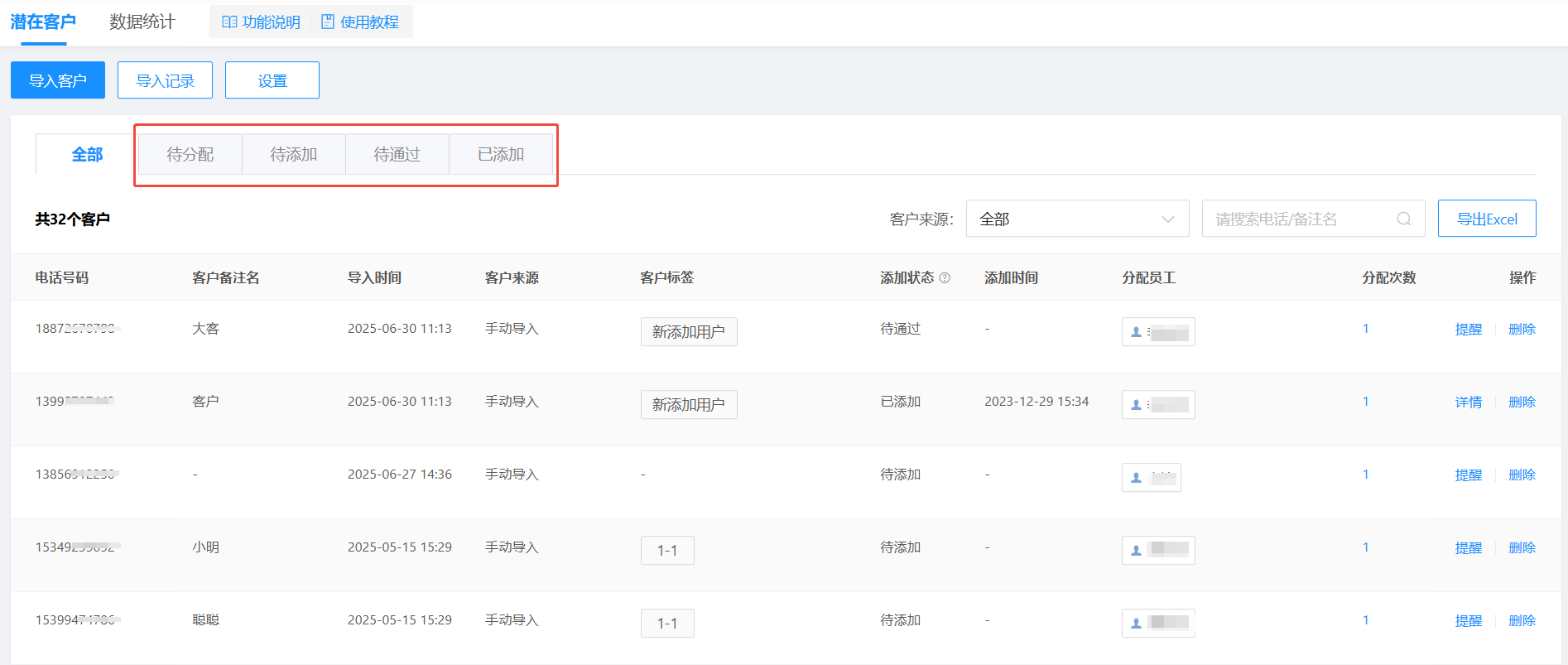
Task: Open the 潜在客户 top tab
Action: [x=43, y=22]
